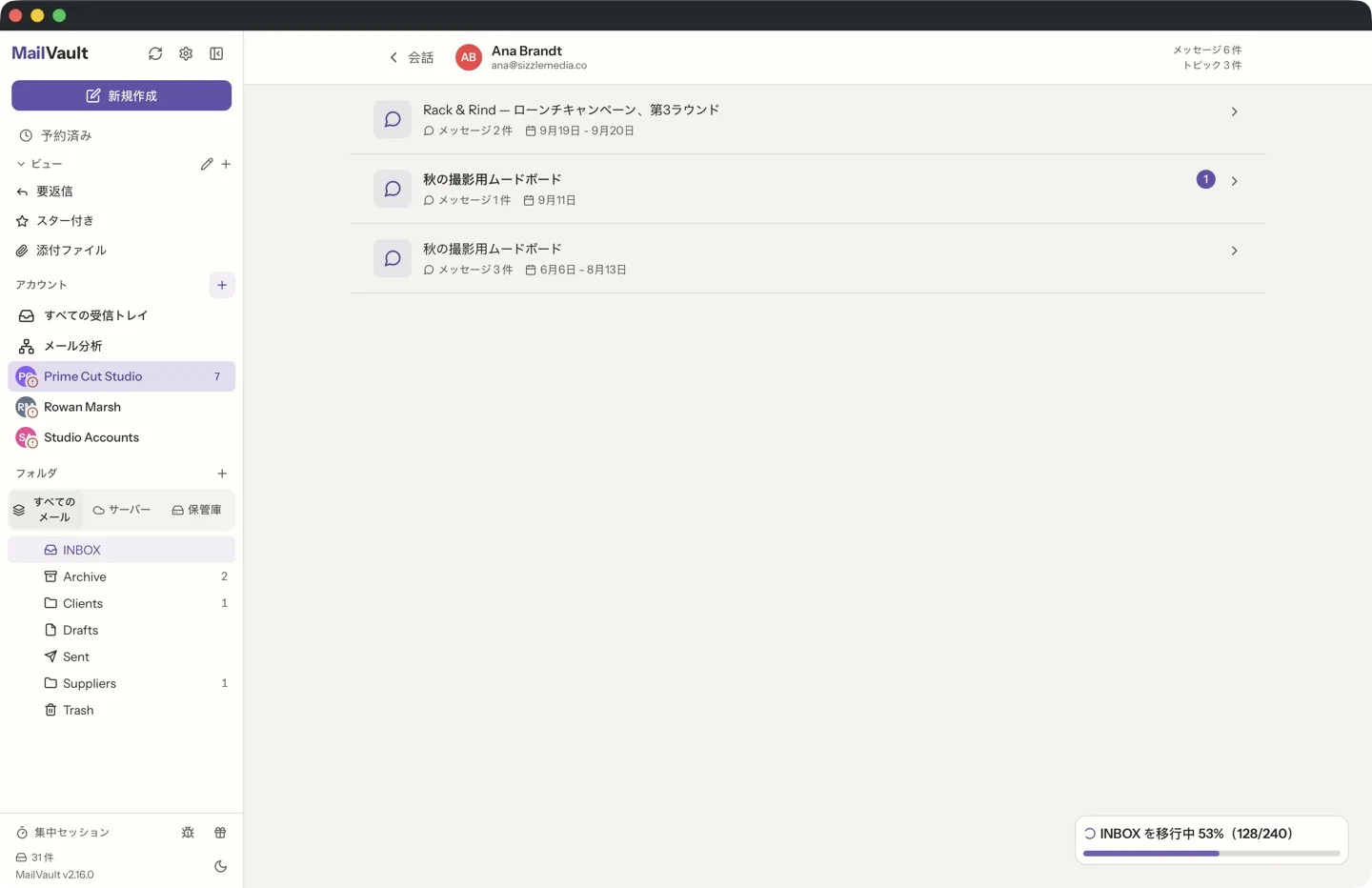Click the sync refresh icon beside MailVault

click(x=155, y=53)
